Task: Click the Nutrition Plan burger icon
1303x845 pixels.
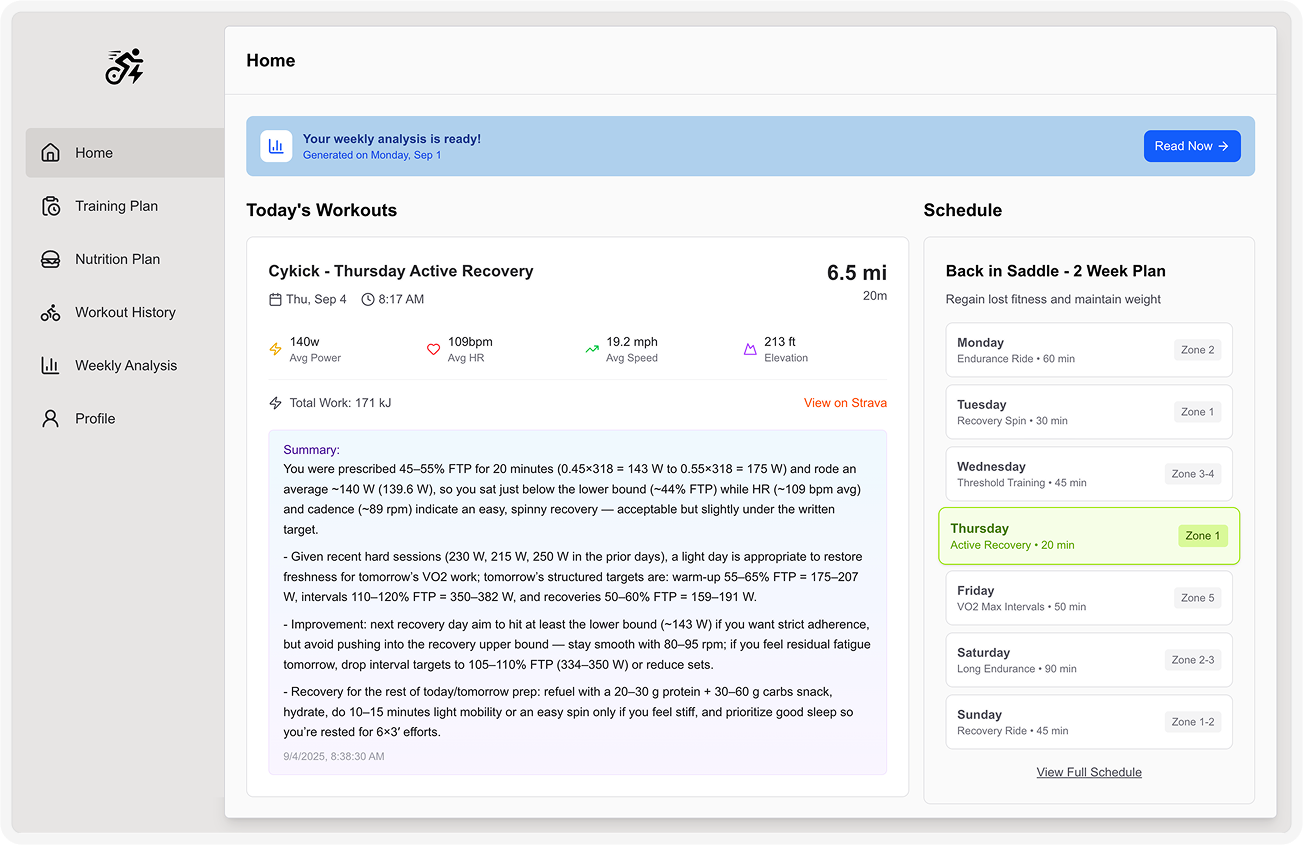Action: (50, 259)
